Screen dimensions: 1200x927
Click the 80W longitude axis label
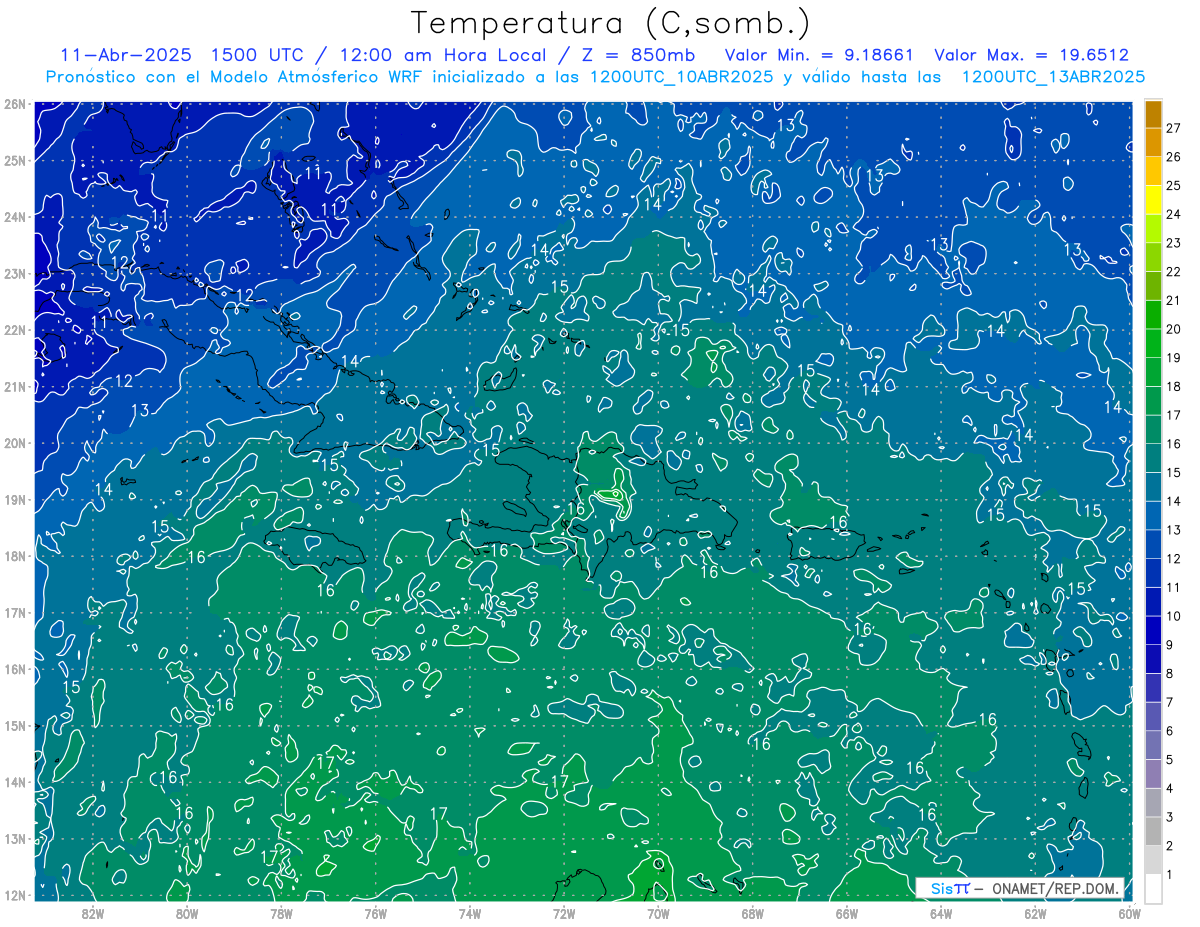point(186,913)
